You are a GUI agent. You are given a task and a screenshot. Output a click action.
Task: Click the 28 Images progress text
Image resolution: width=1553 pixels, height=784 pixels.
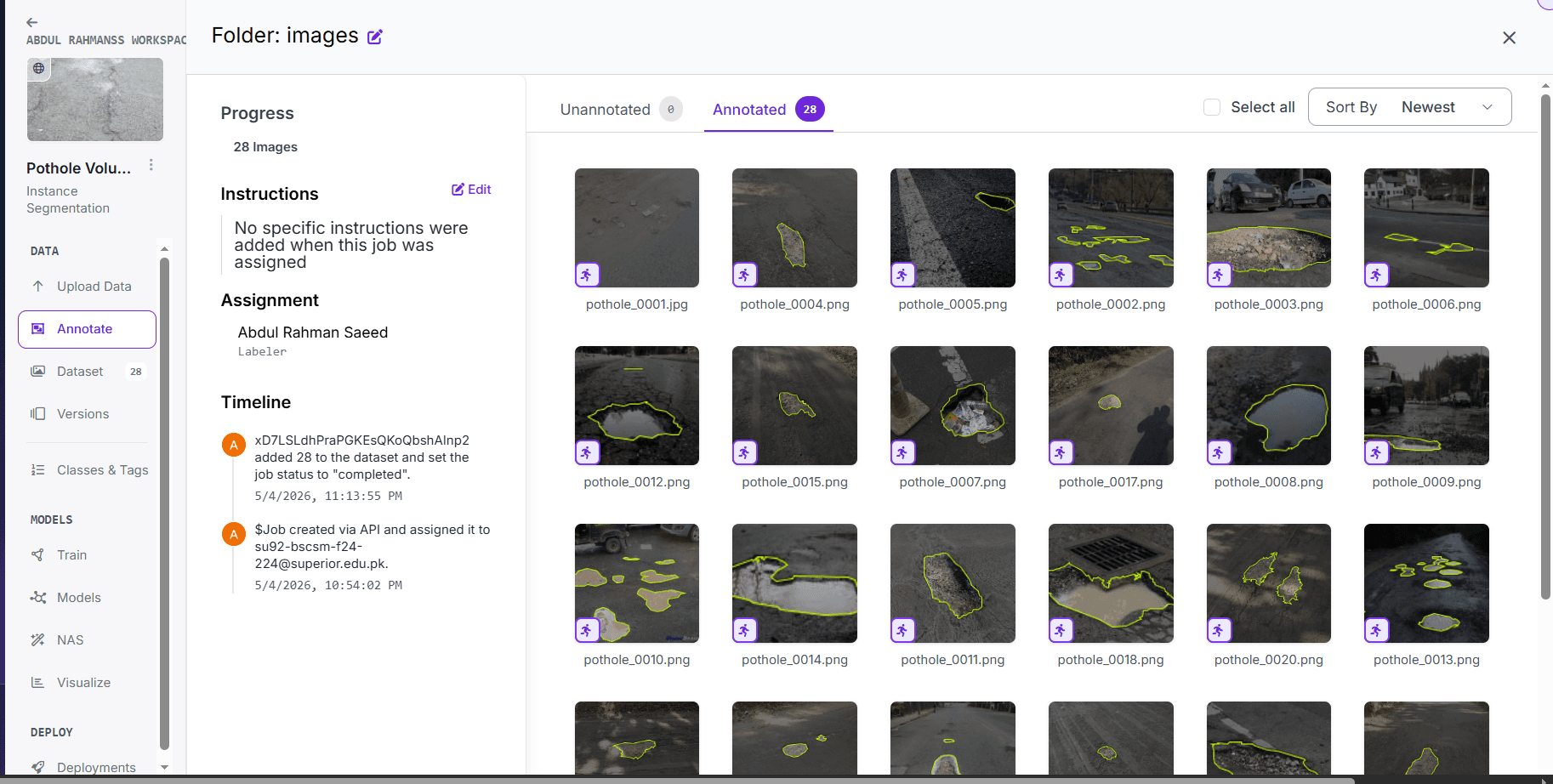coord(265,147)
